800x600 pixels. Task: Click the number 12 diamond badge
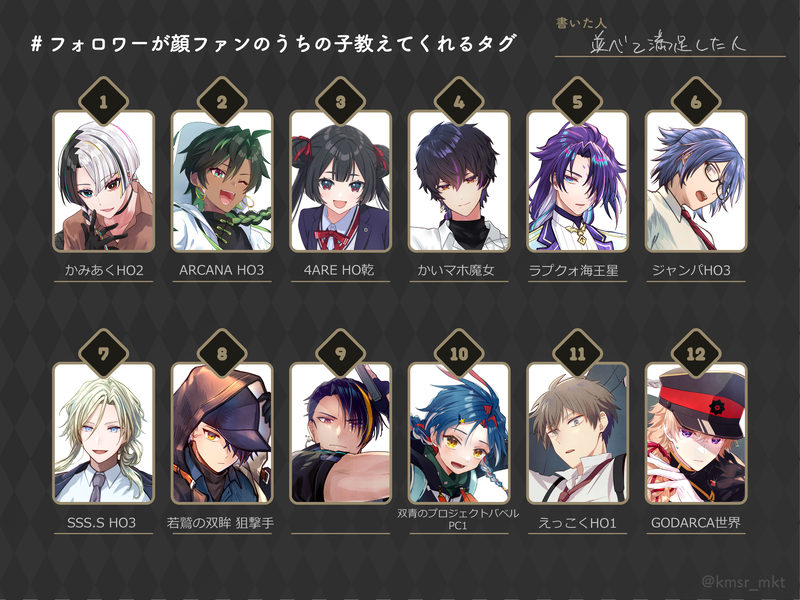696,354
